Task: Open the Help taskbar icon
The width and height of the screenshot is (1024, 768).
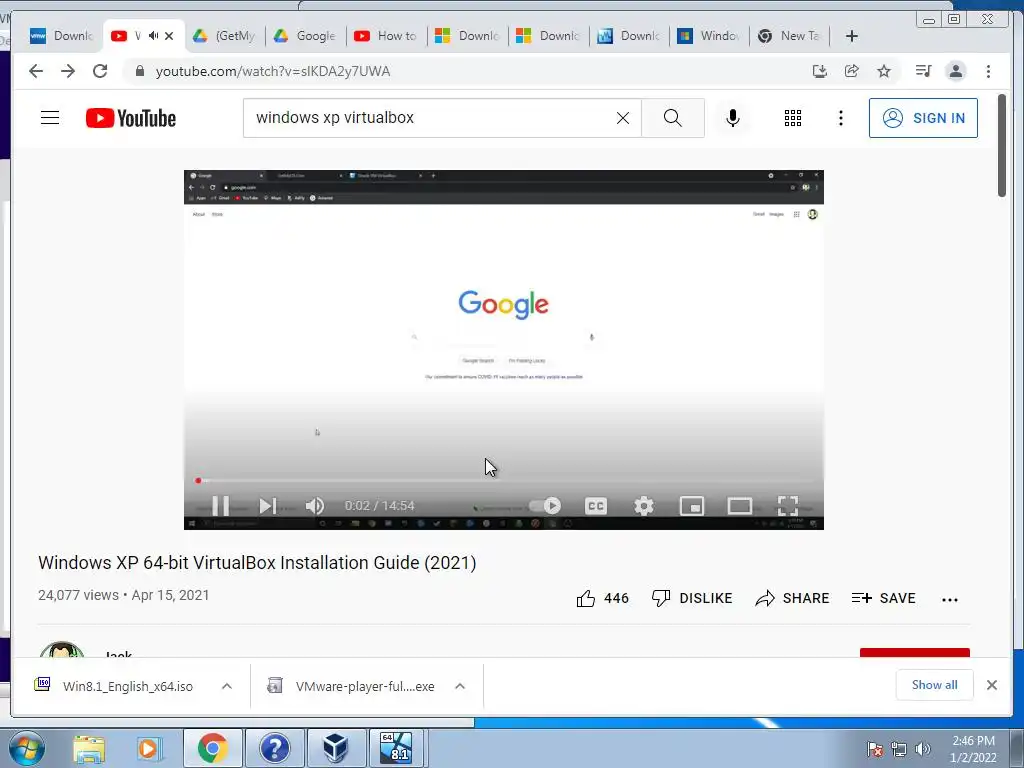Action: click(274, 748)
